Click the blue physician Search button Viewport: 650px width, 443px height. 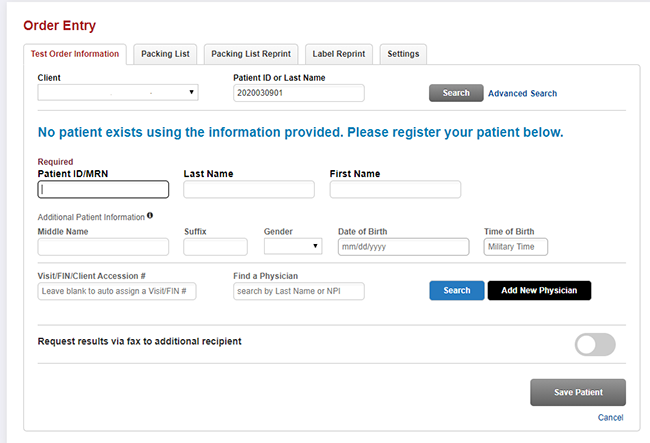[456, 290]
